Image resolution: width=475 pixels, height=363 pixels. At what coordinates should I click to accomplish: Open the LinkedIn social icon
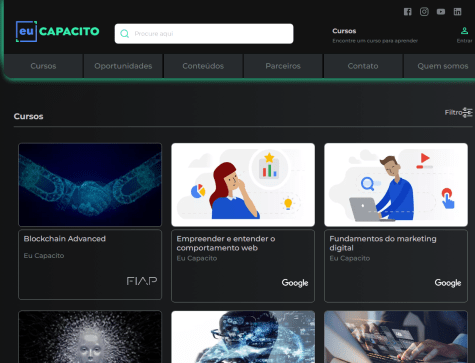pos(457,12)
